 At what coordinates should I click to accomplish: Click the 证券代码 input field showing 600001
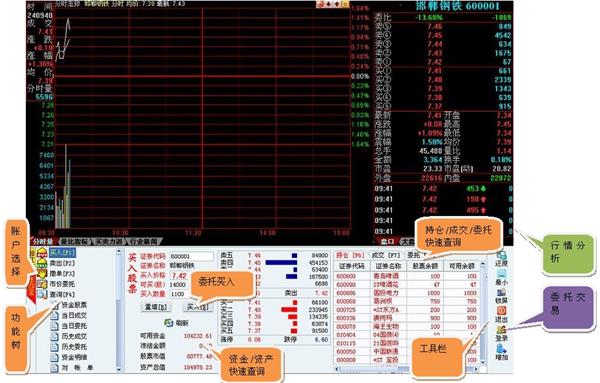coord(192,256)
